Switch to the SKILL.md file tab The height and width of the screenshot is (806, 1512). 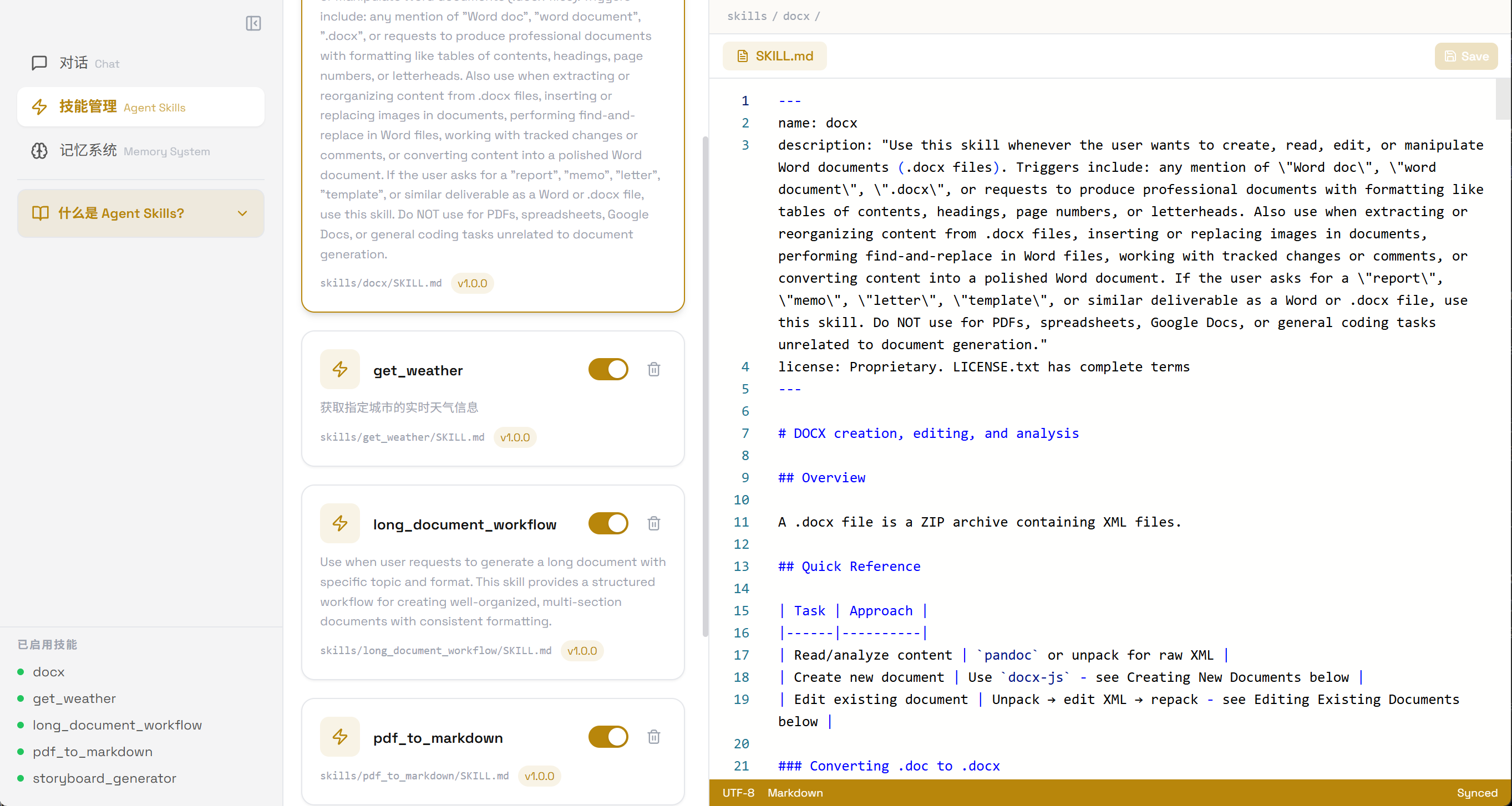click(775, 56)
